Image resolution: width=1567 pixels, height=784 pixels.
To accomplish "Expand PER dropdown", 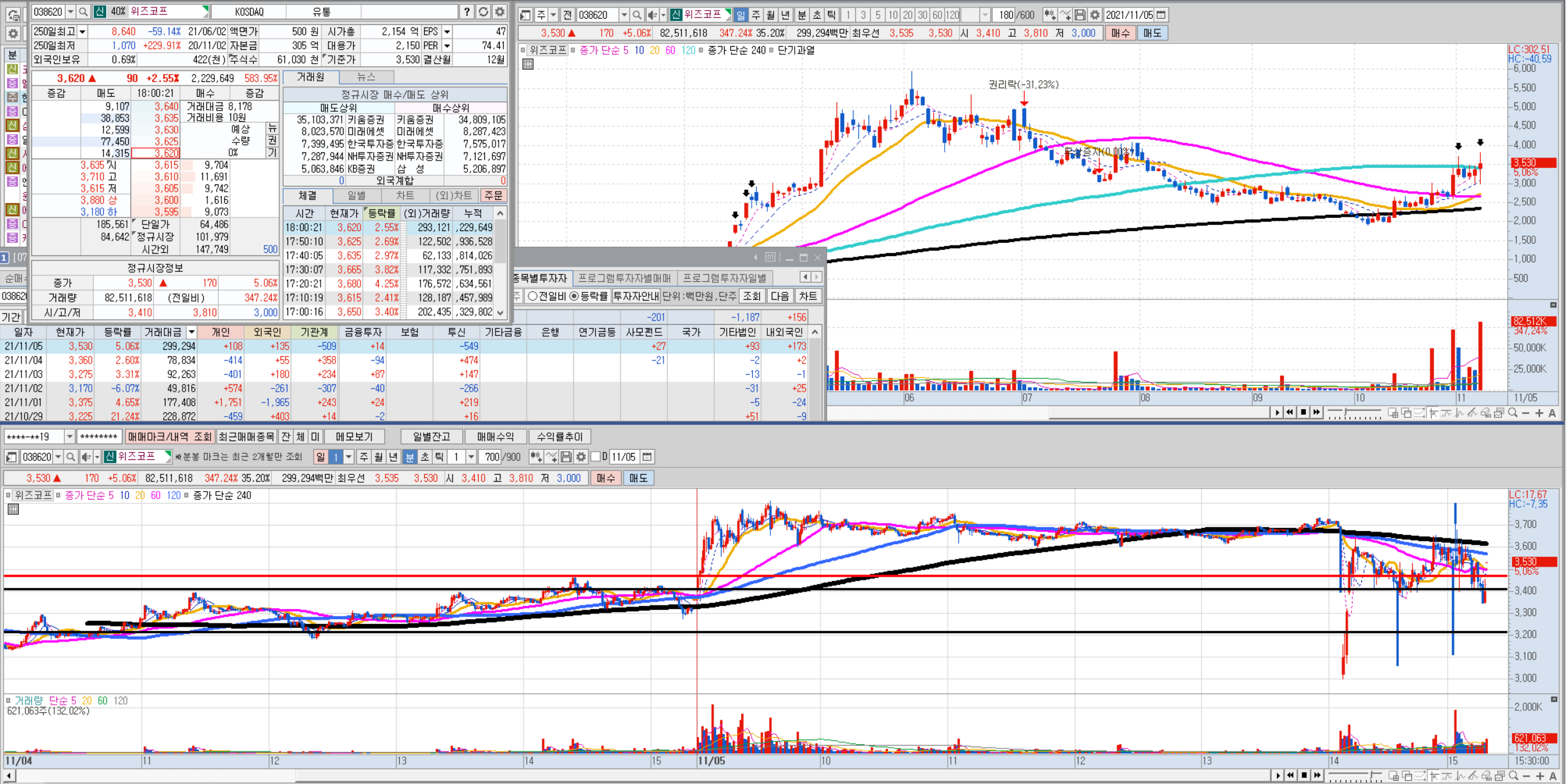I will point(447,46).
